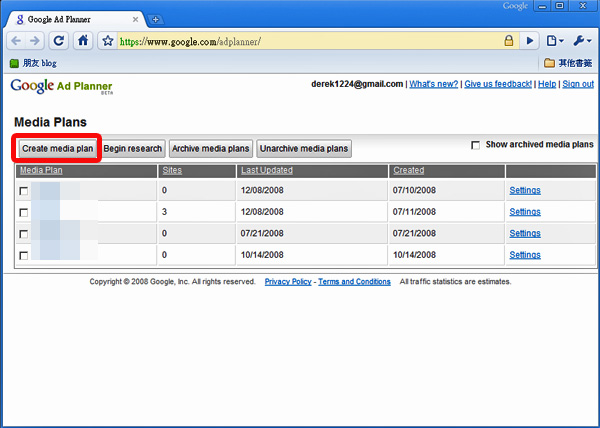This screenshot has height=428, width=600.
Task: Open the Terms and Conditions link
Action: click(x=354, y=282)
